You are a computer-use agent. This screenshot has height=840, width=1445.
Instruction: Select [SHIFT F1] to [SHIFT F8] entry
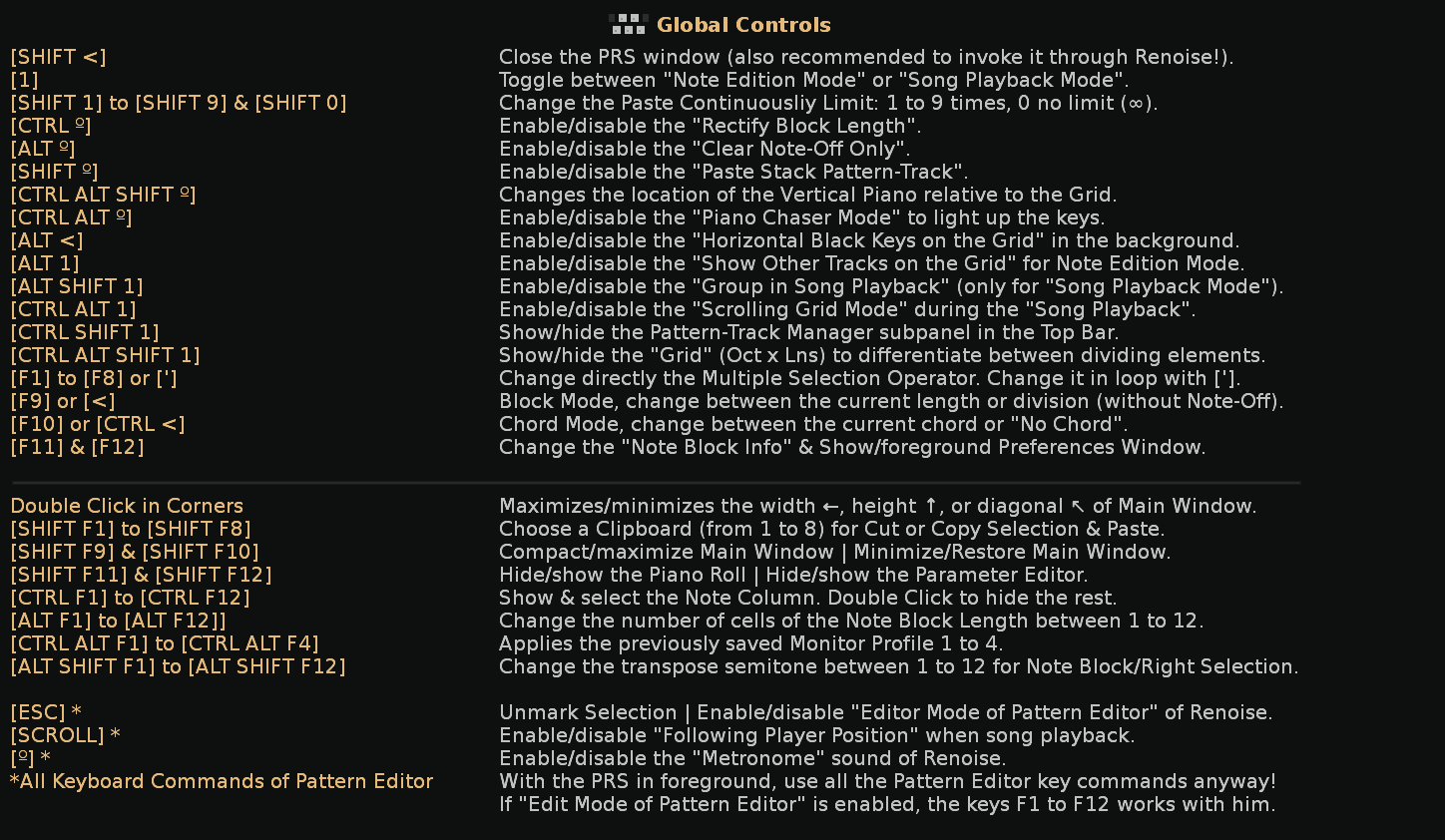131,529
